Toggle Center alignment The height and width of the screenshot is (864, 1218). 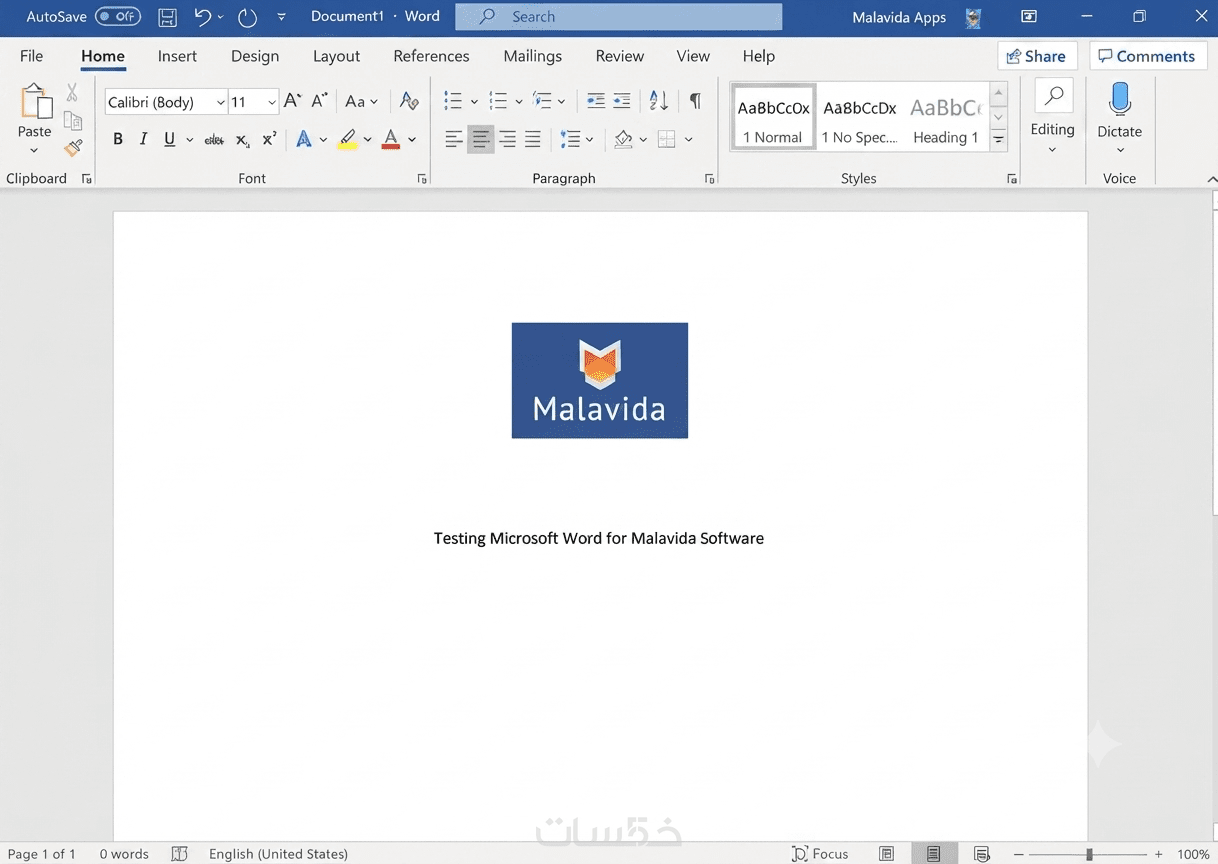point(481,140)
